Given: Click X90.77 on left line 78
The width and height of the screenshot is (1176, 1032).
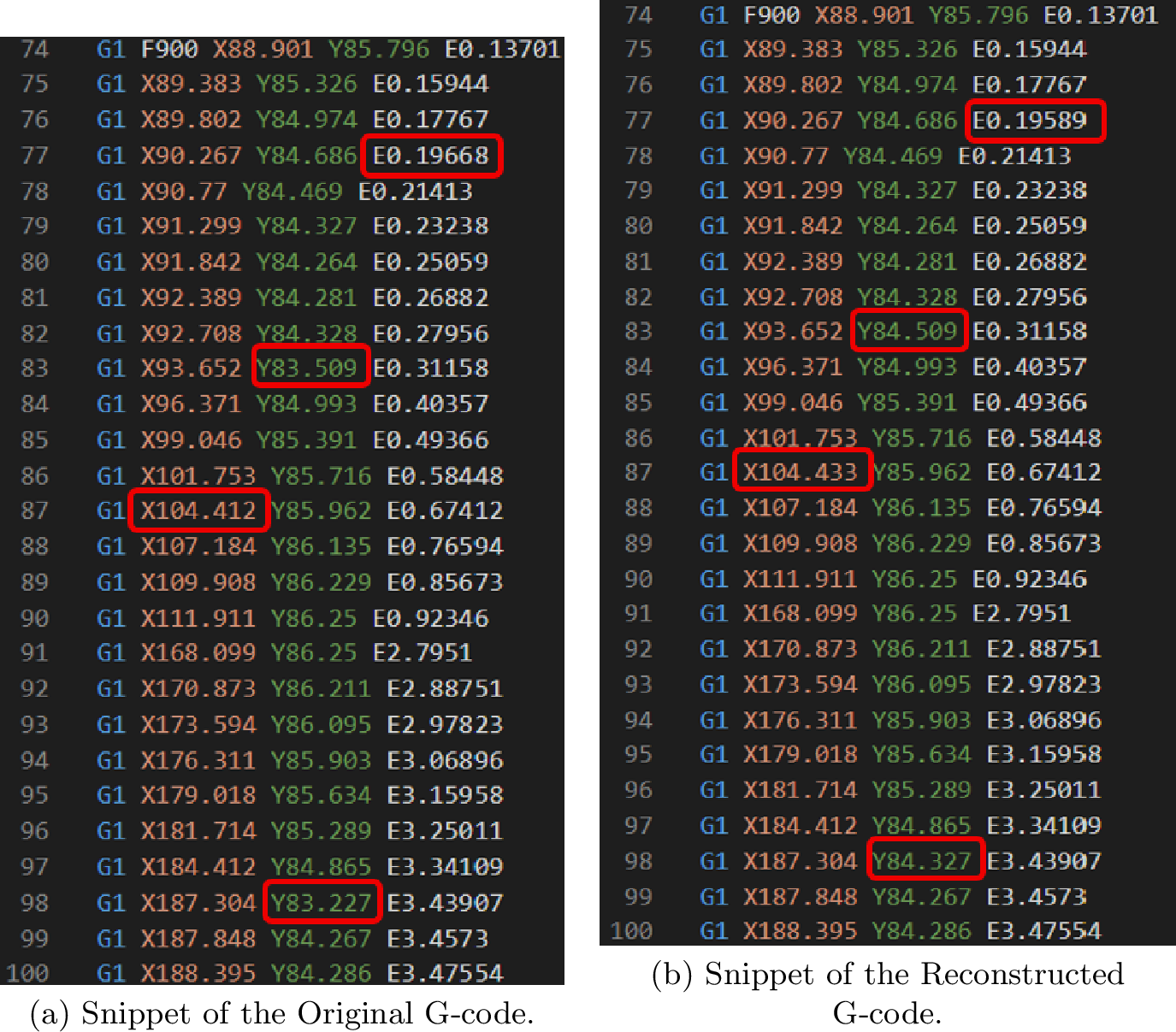Looking at the screenshot, I should click(184, 191).
